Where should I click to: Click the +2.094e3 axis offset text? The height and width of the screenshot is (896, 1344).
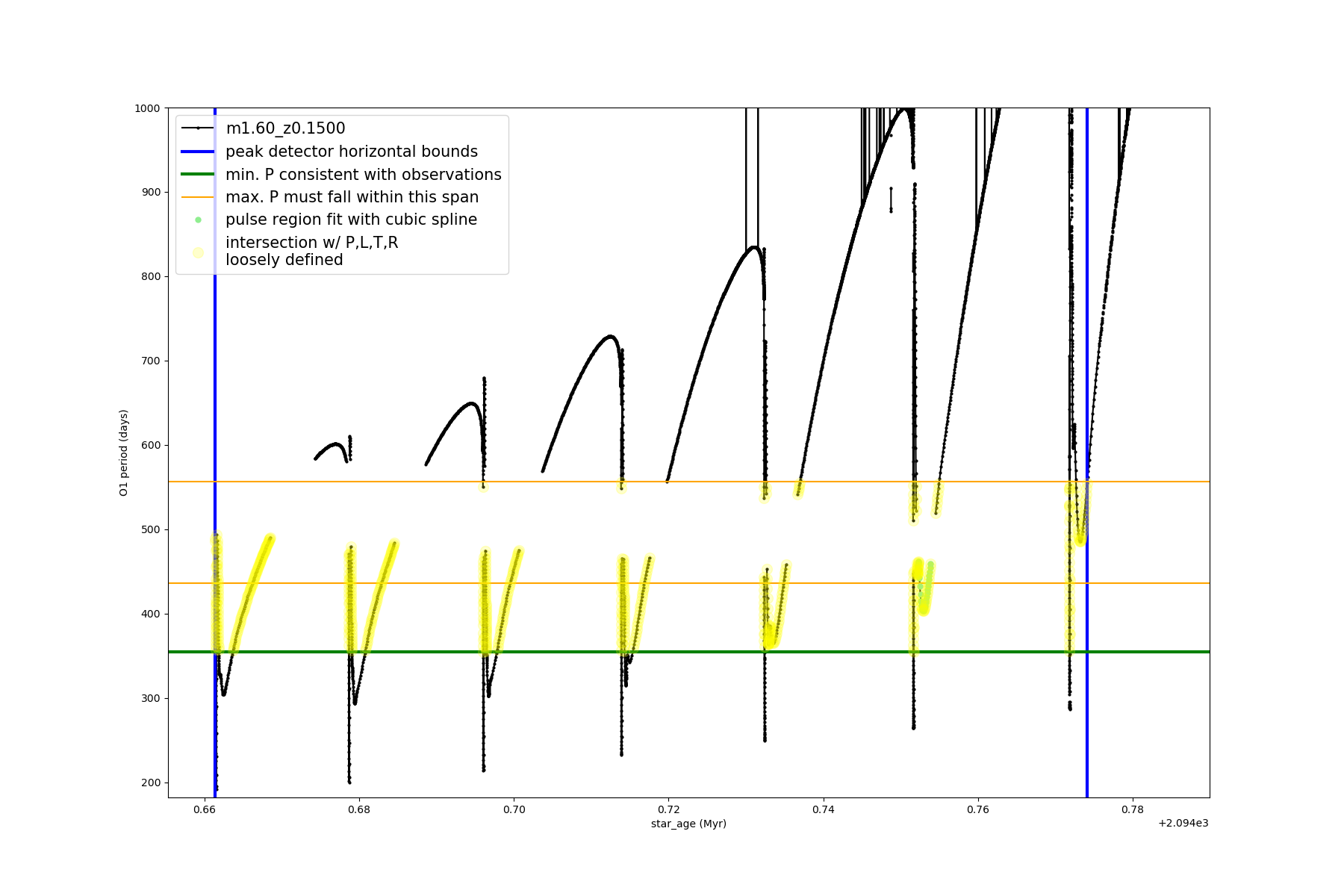[1183, 824]
